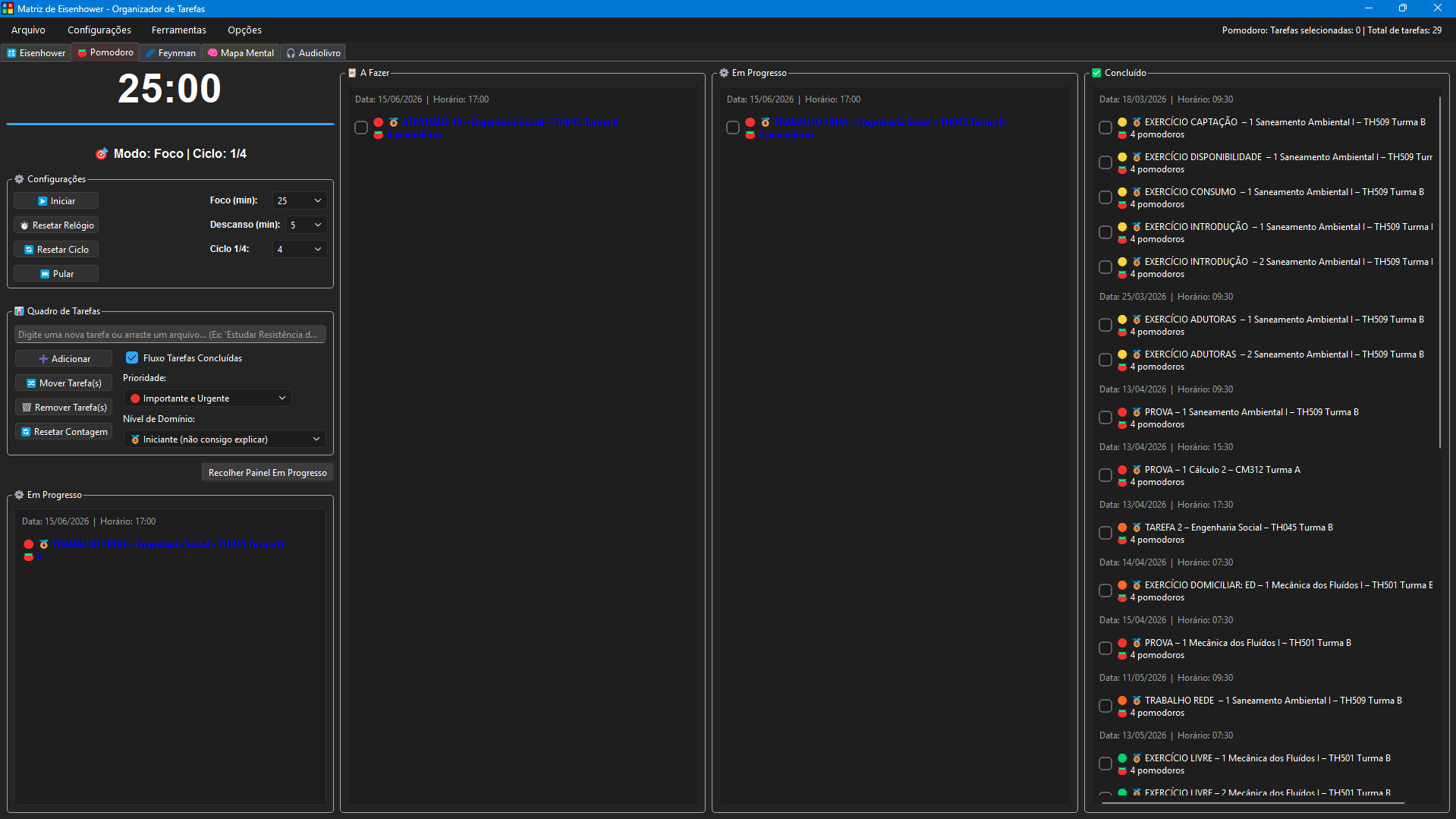Image resolution: width=1456 pixels, height=819 pixels.
Task: Check the ATIVIDADE 10 task checkbox
Action: [361, 128]
